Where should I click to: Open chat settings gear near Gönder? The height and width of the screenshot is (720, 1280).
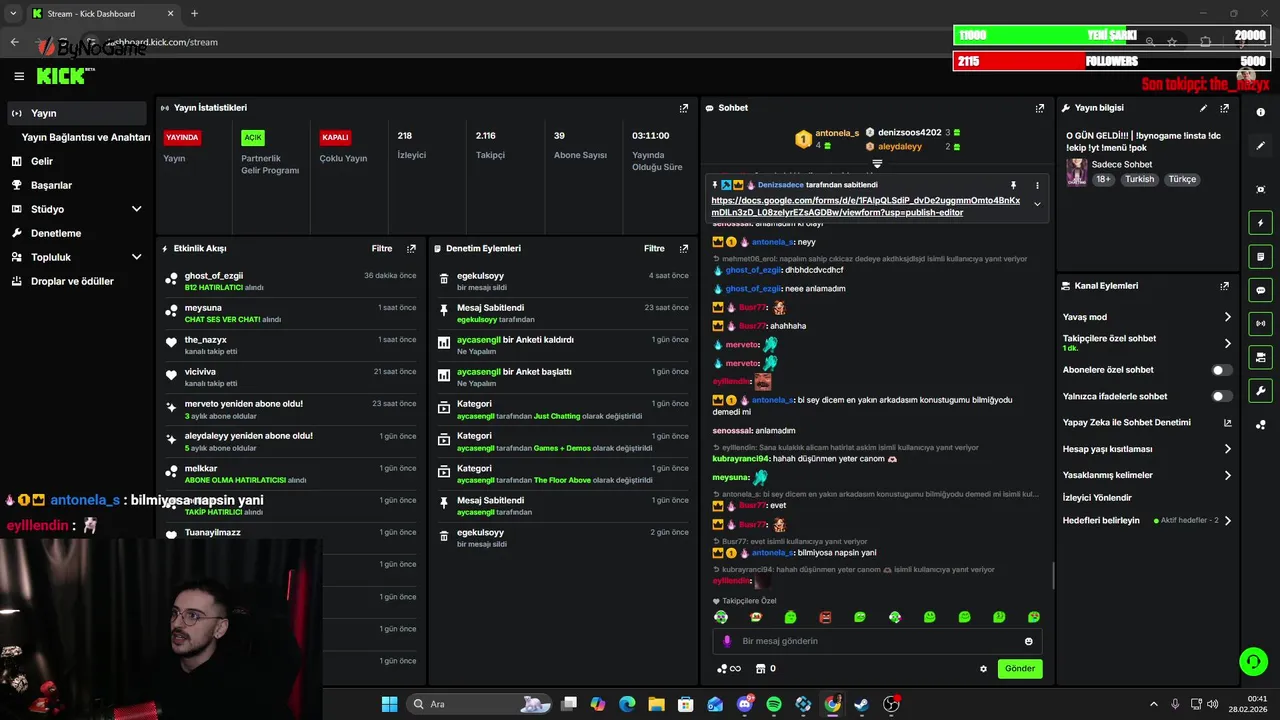983,669
